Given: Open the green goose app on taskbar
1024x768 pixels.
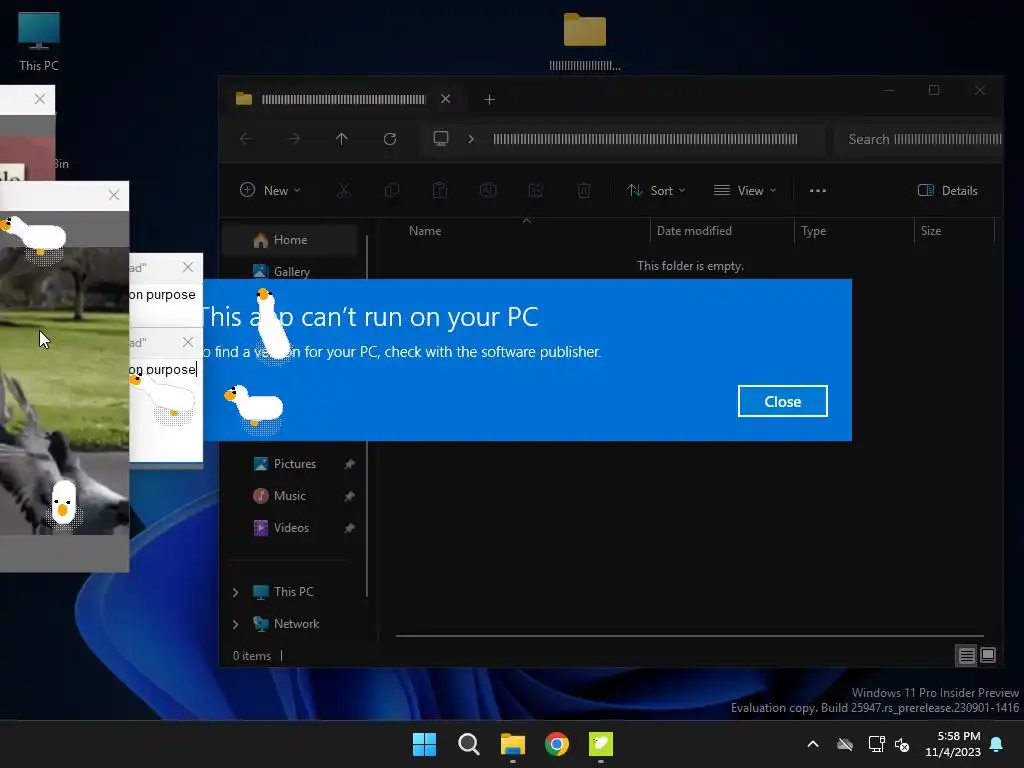Looking at the screenshot, I should click(x=601, y=744).
